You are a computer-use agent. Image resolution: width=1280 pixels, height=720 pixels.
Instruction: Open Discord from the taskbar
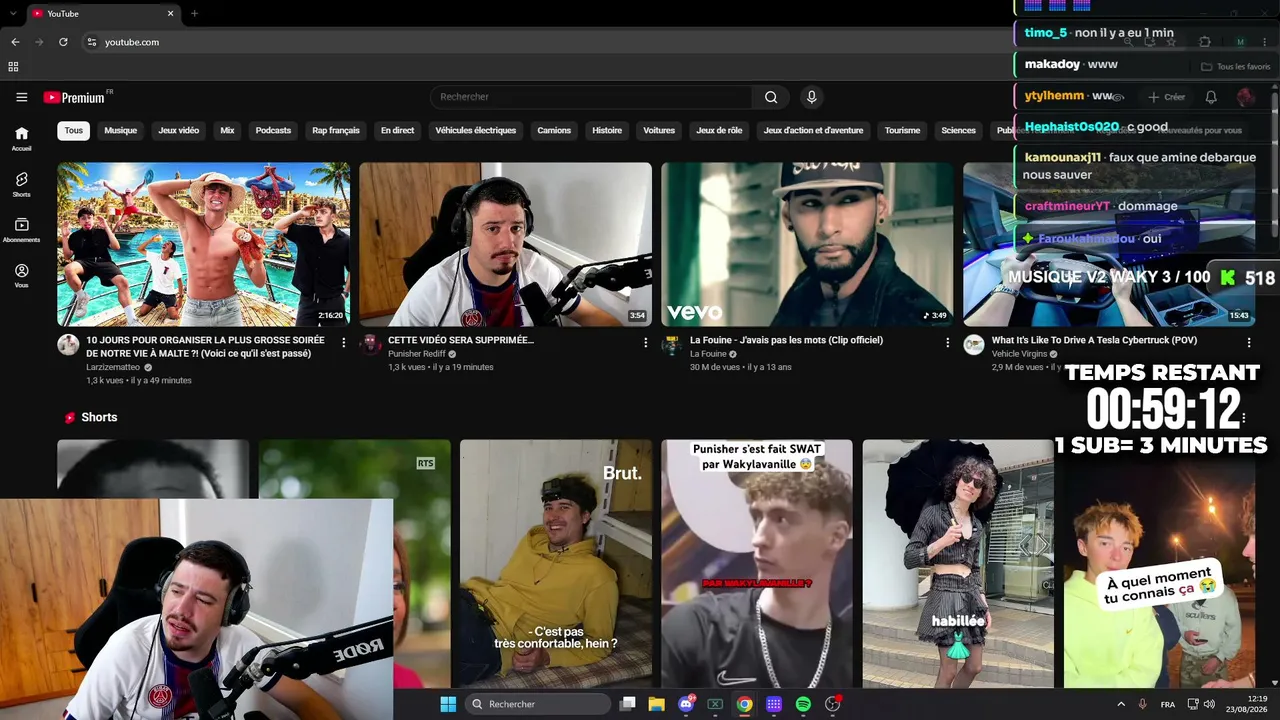click(x=686, y=704)
